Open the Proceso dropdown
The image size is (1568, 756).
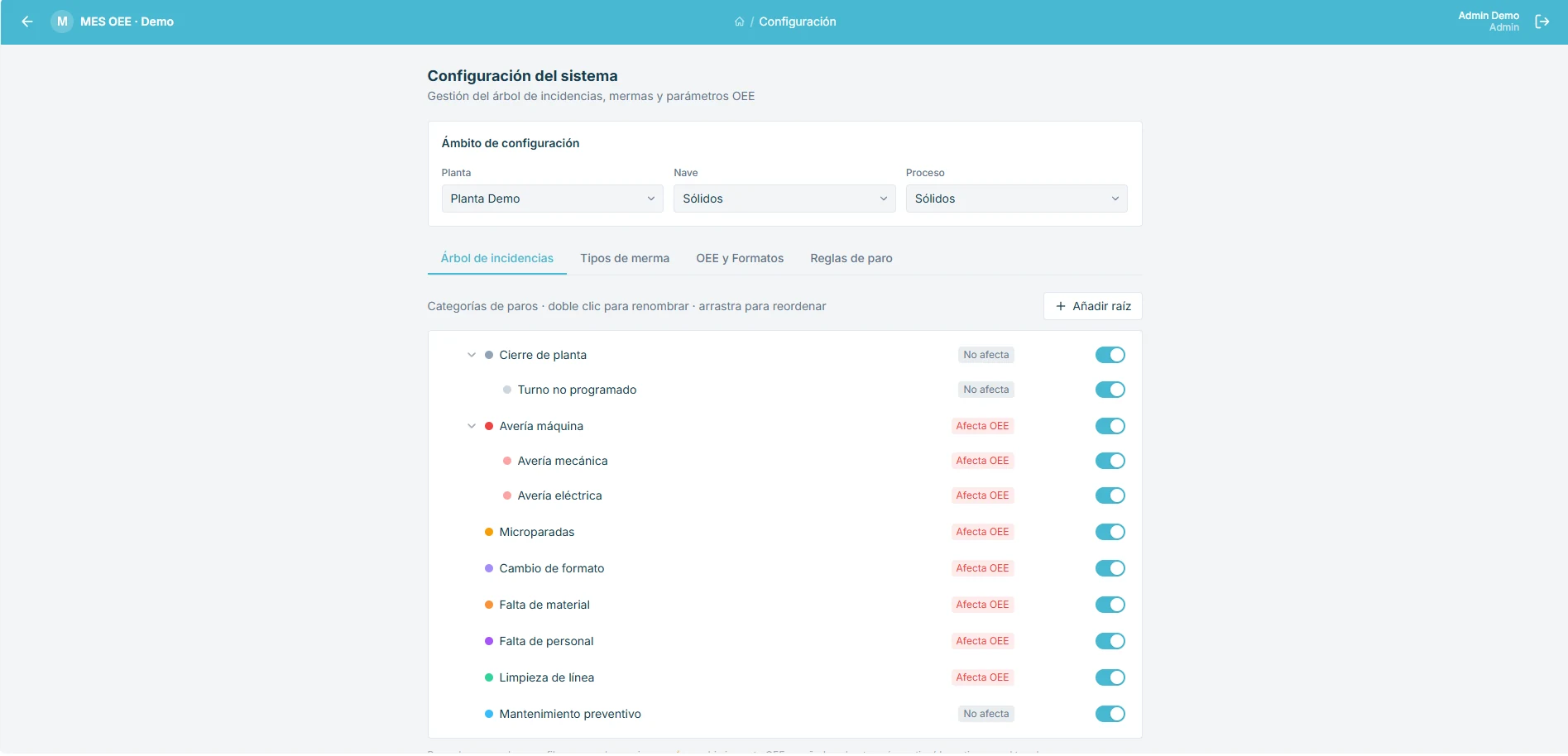pos(1016,199)
